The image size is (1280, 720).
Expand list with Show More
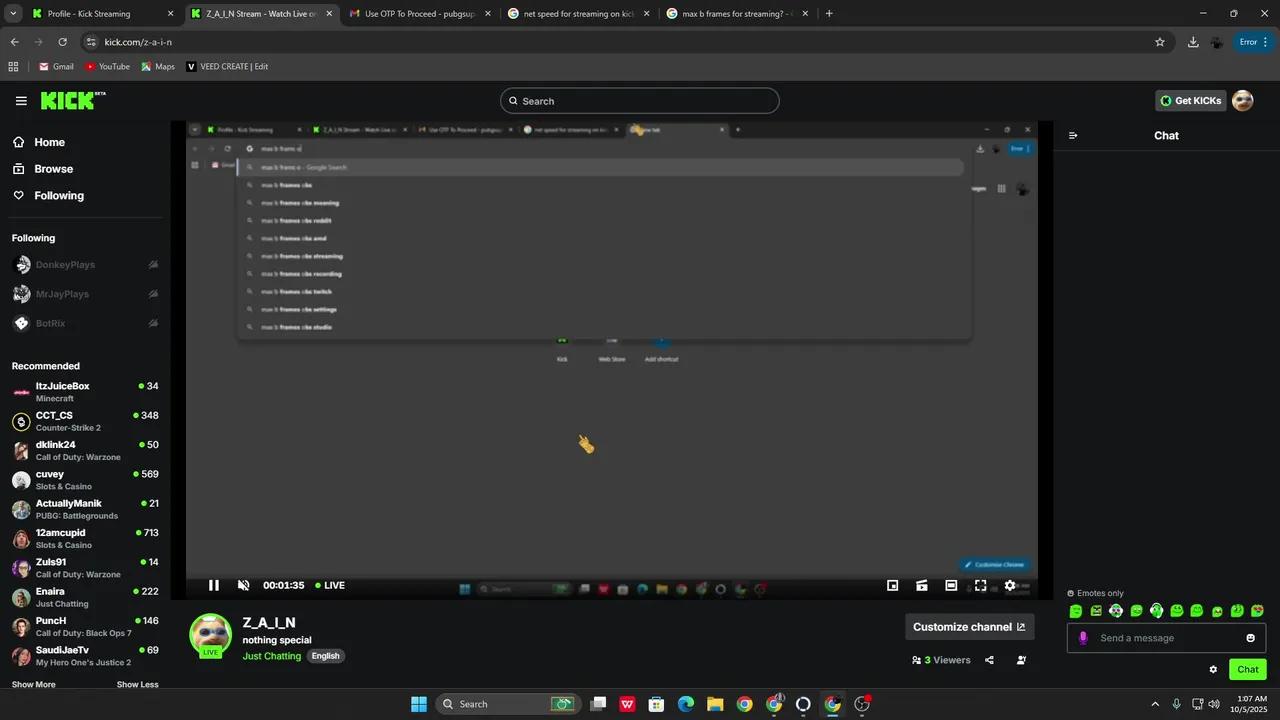coord(33,685)
